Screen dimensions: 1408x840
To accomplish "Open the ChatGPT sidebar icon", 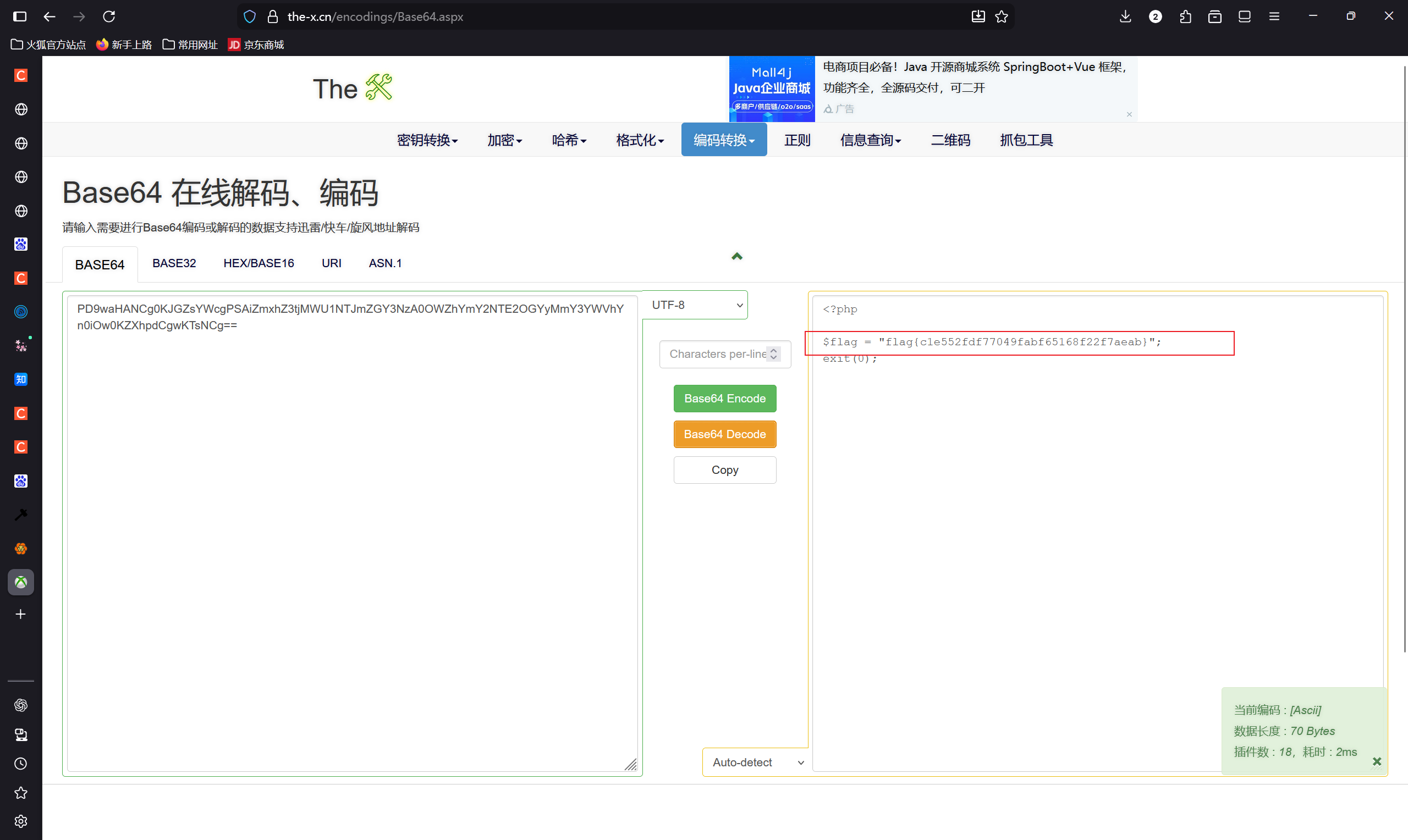I will pos(21,705).
